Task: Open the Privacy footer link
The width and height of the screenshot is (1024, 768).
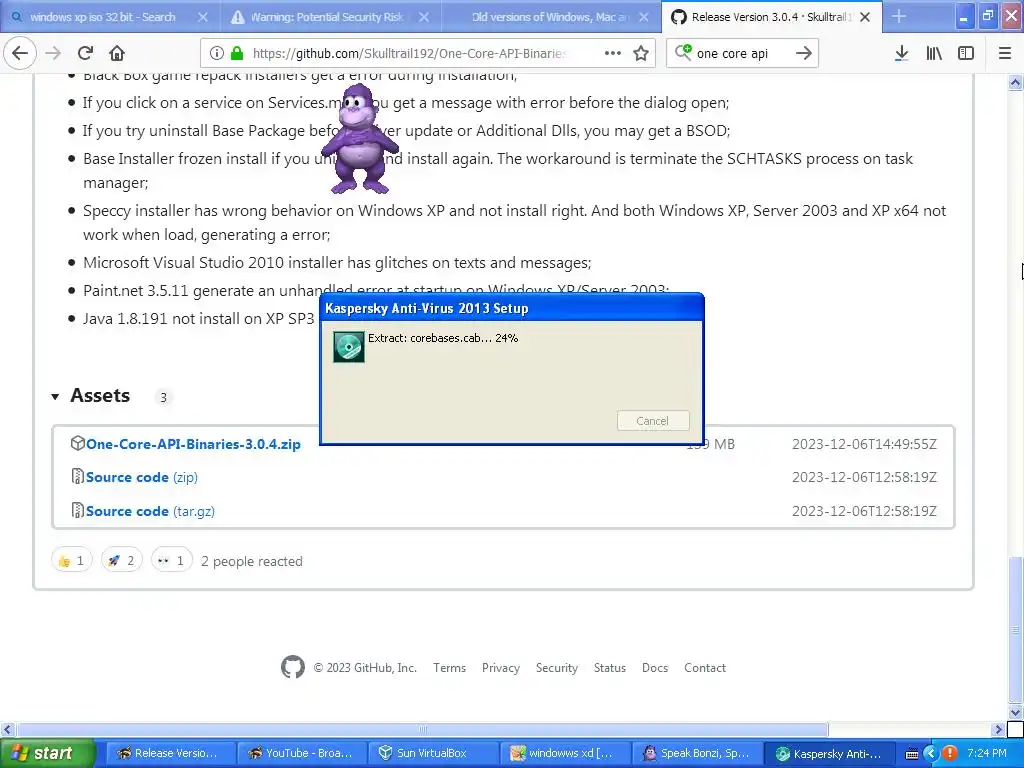Action: point(501,667)
